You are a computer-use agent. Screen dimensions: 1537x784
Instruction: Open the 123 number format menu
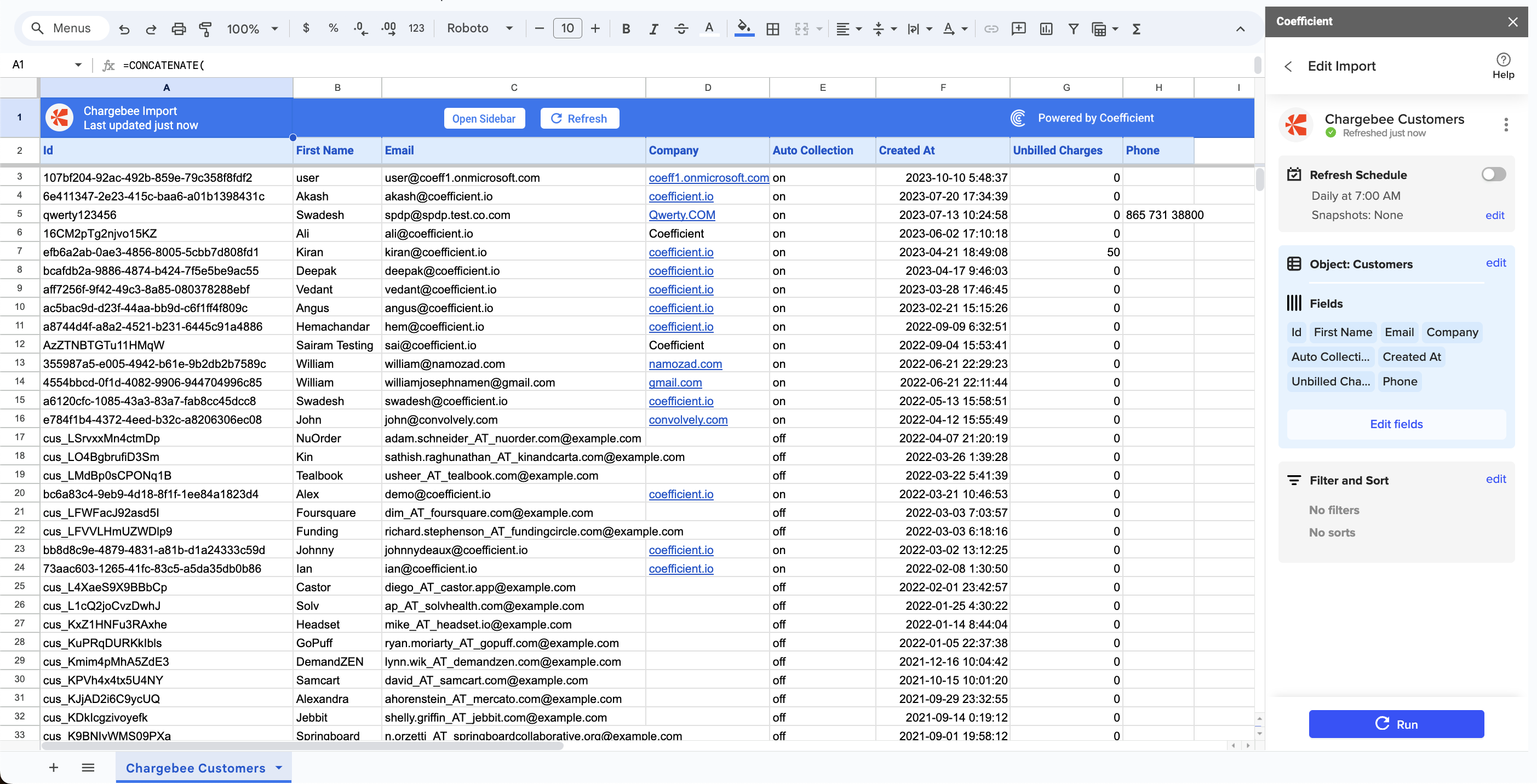416,28
